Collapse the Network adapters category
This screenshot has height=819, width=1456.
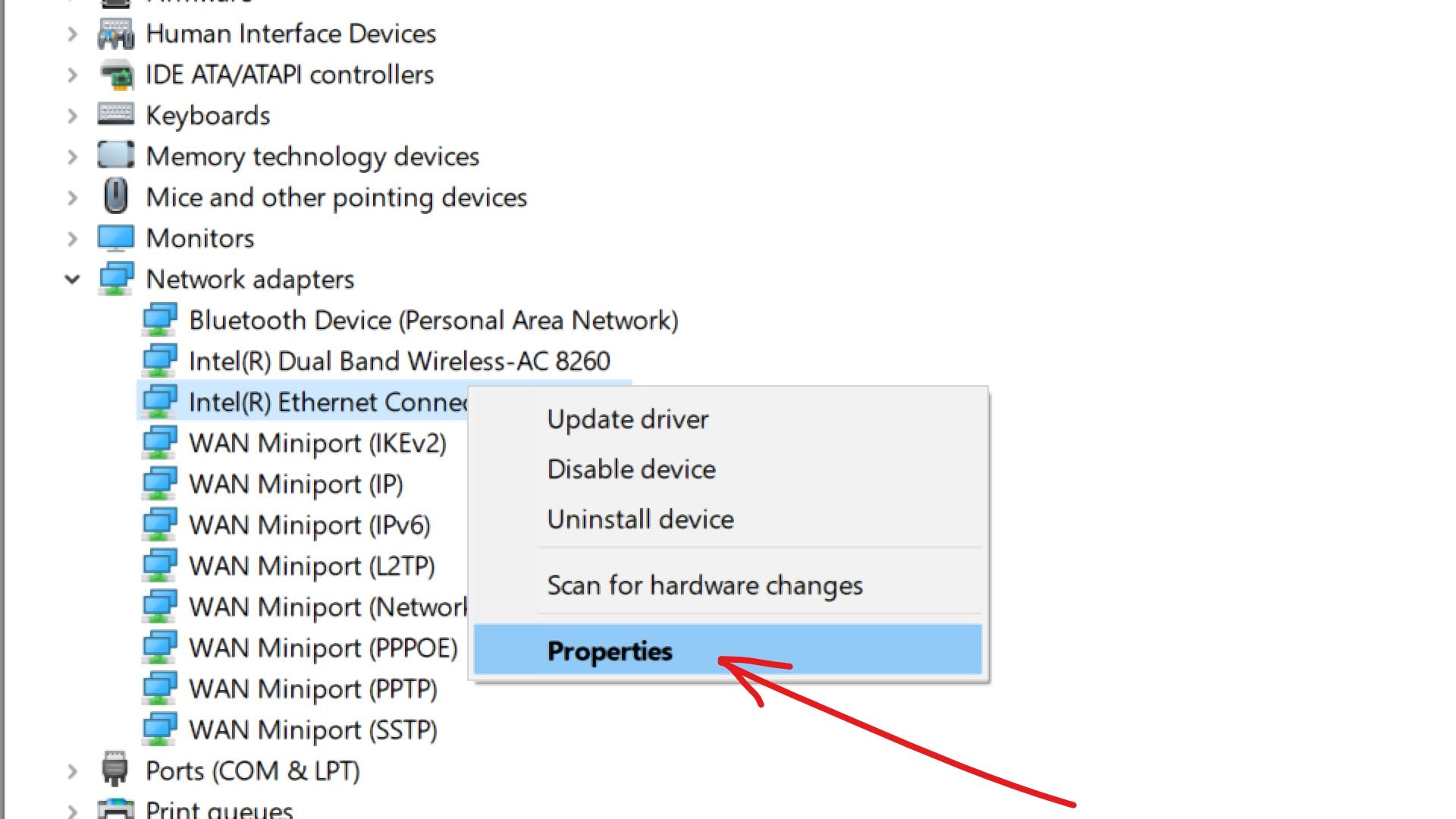(72, 279)
